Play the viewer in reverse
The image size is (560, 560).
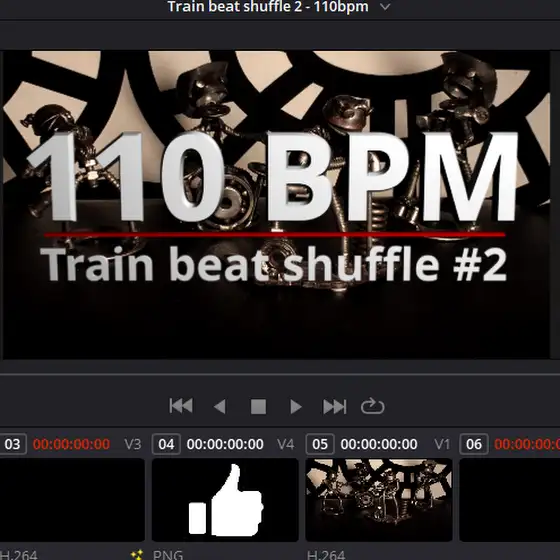pos(220,406)
